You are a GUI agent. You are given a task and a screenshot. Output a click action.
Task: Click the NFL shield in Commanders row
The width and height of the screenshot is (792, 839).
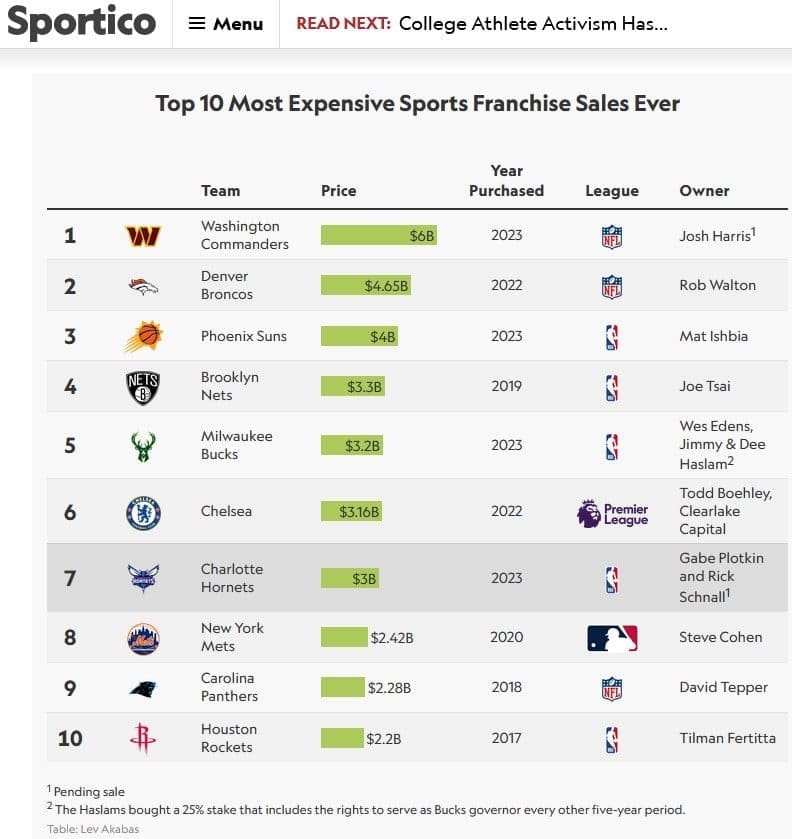(x=612, y=236)
